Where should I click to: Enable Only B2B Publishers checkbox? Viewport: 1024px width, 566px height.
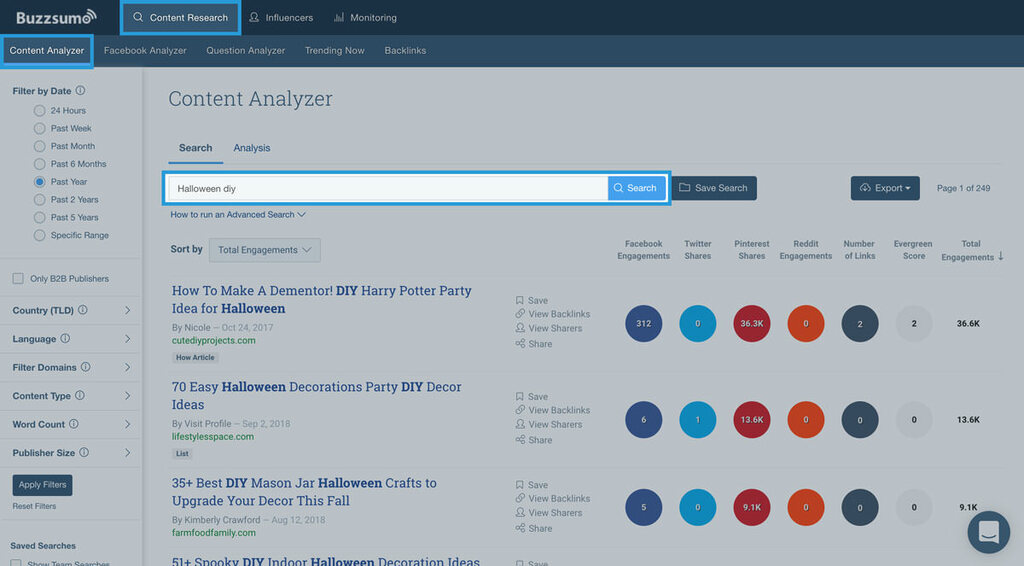tap(17, 278)
